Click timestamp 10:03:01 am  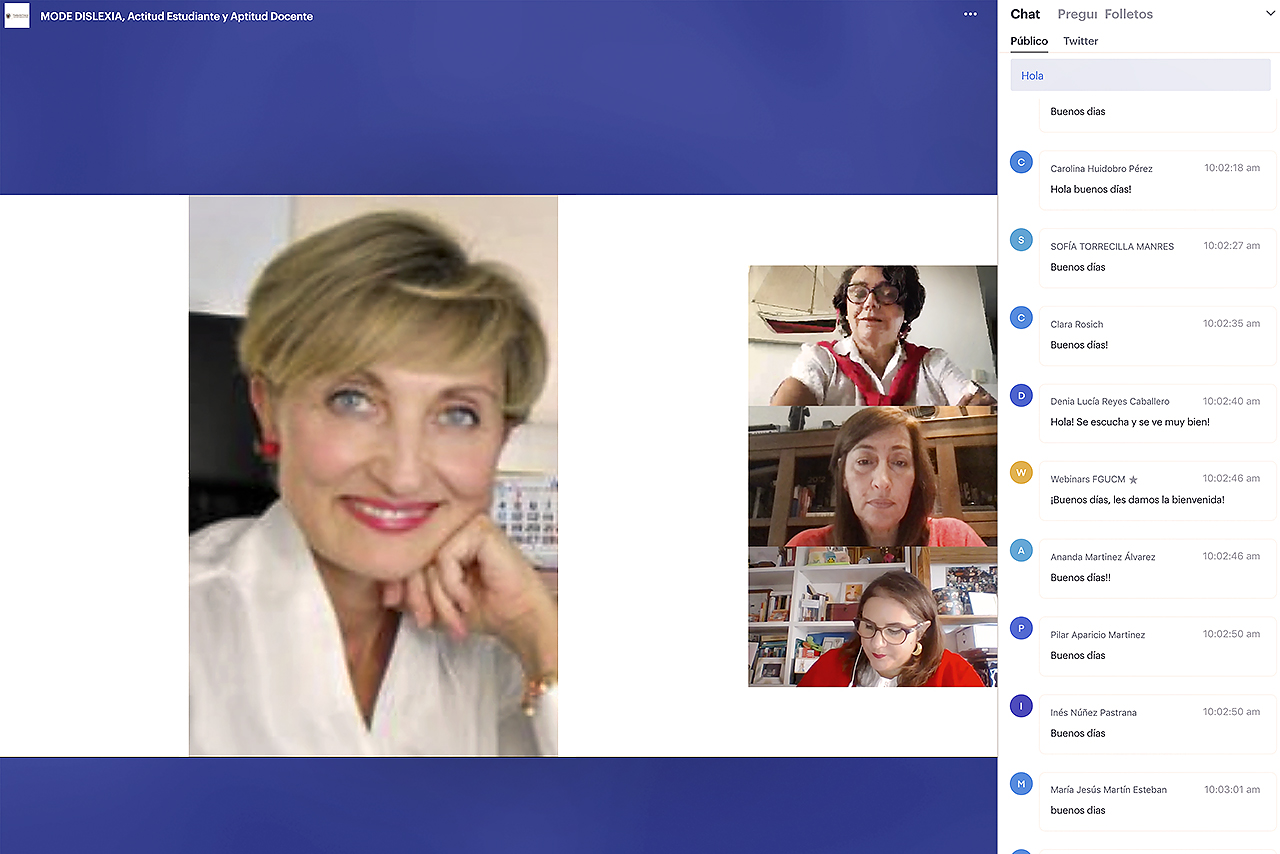pos(1232,788)
